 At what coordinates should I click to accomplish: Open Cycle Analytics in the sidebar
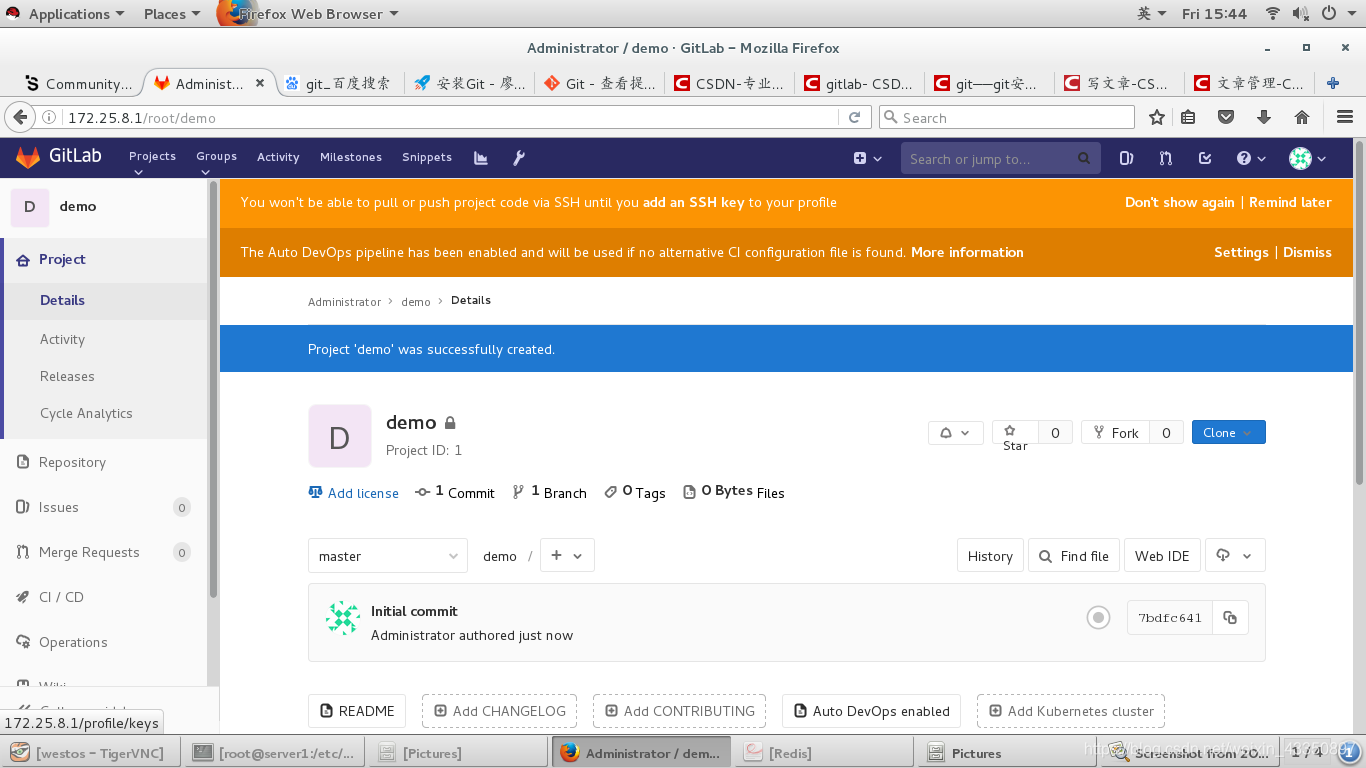point(86,413)
